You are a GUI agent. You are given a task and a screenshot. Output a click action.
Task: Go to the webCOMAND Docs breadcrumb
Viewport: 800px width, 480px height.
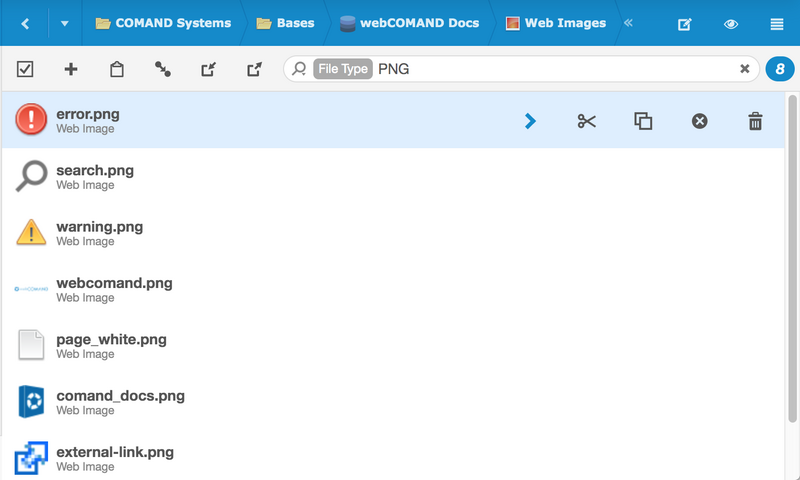tap(408, 23)
